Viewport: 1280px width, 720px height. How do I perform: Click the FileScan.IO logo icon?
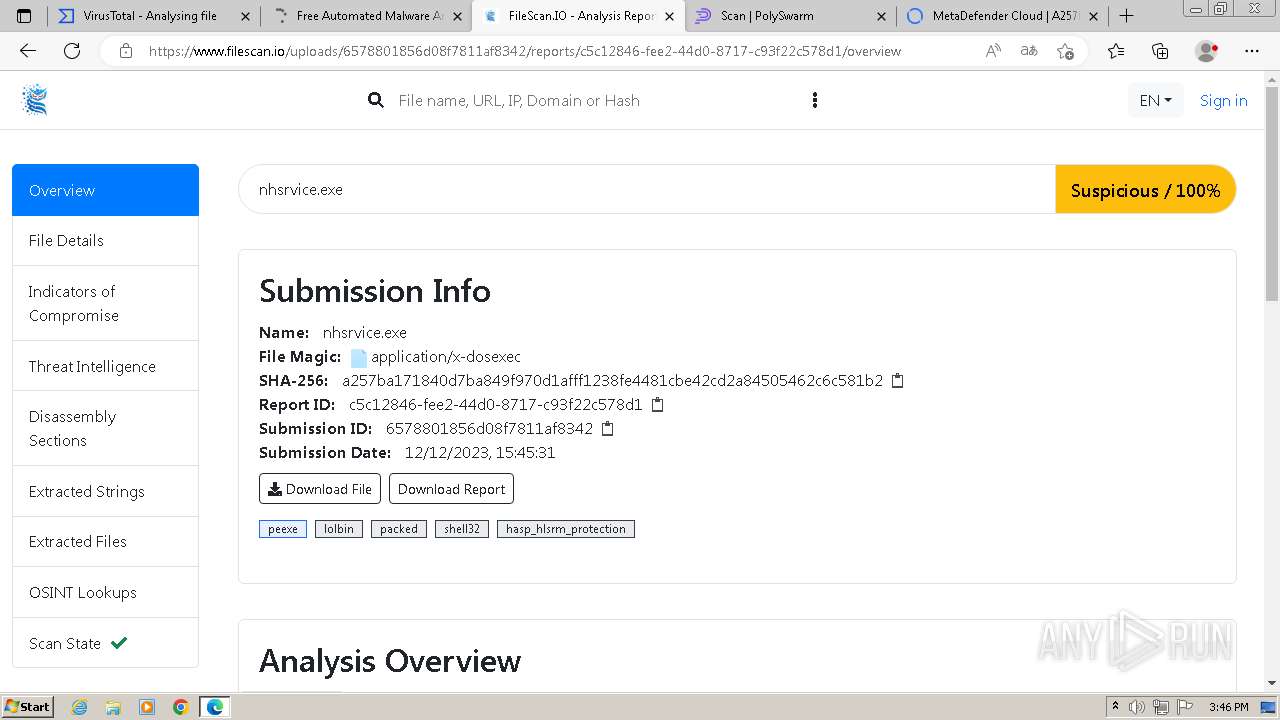point(35,100)
